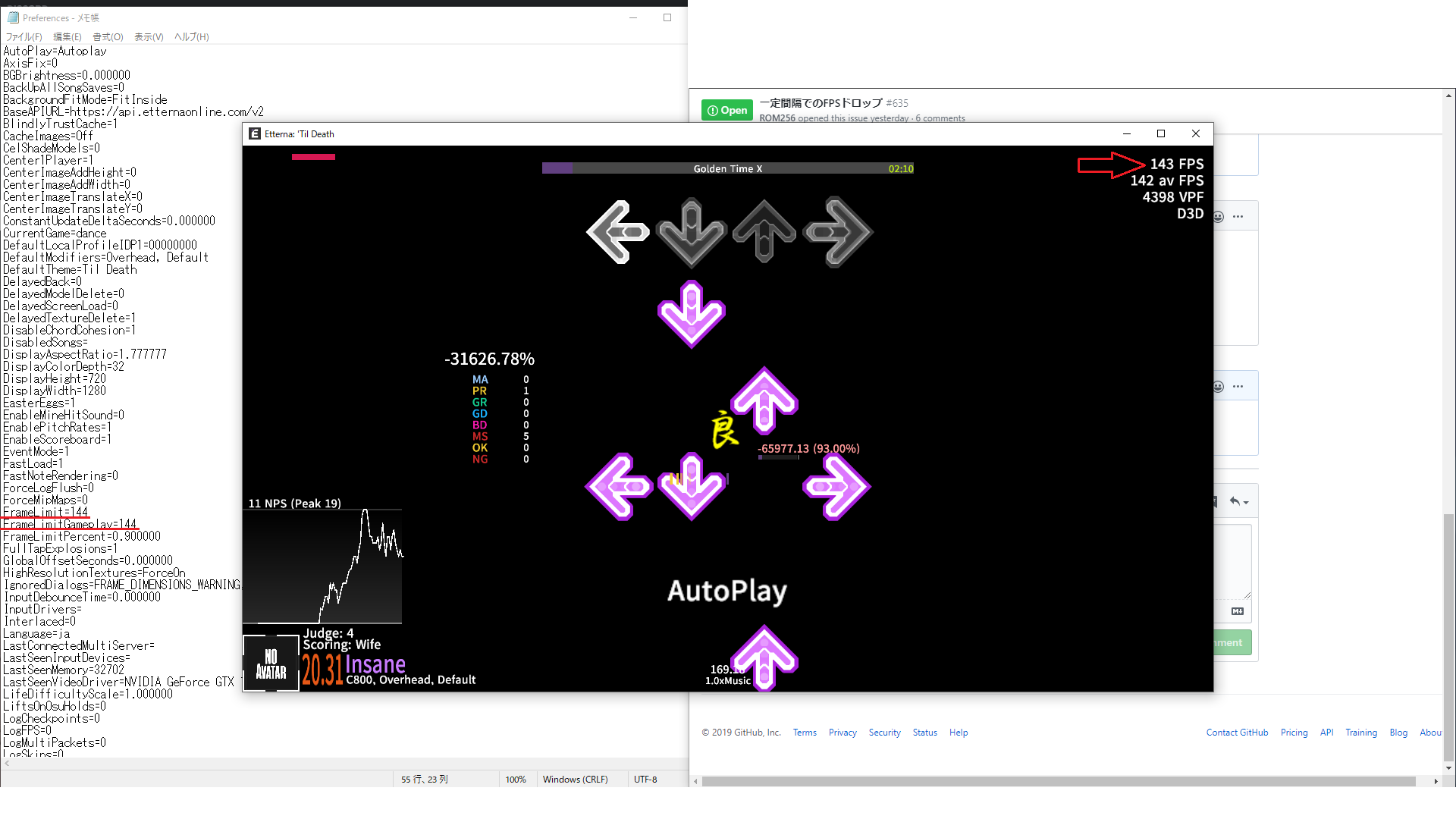Click the Security link in GitHub footer
This screenshot has height=819, width=1456.
[x=884, y=733]
